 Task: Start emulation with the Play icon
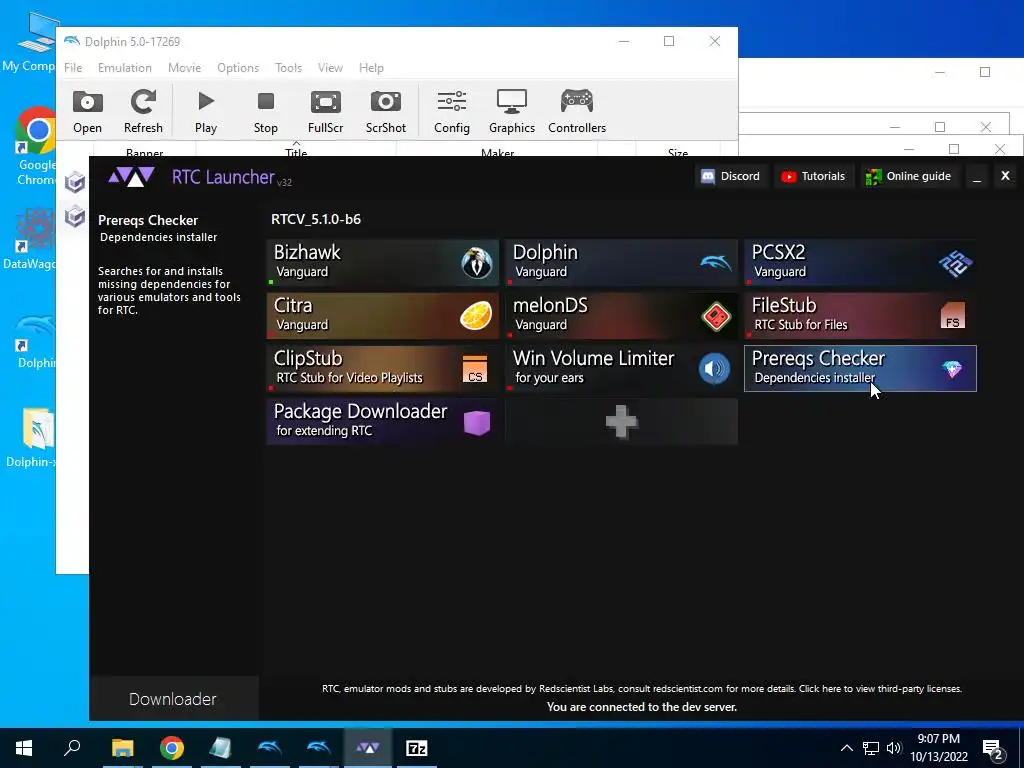point(206,111)
